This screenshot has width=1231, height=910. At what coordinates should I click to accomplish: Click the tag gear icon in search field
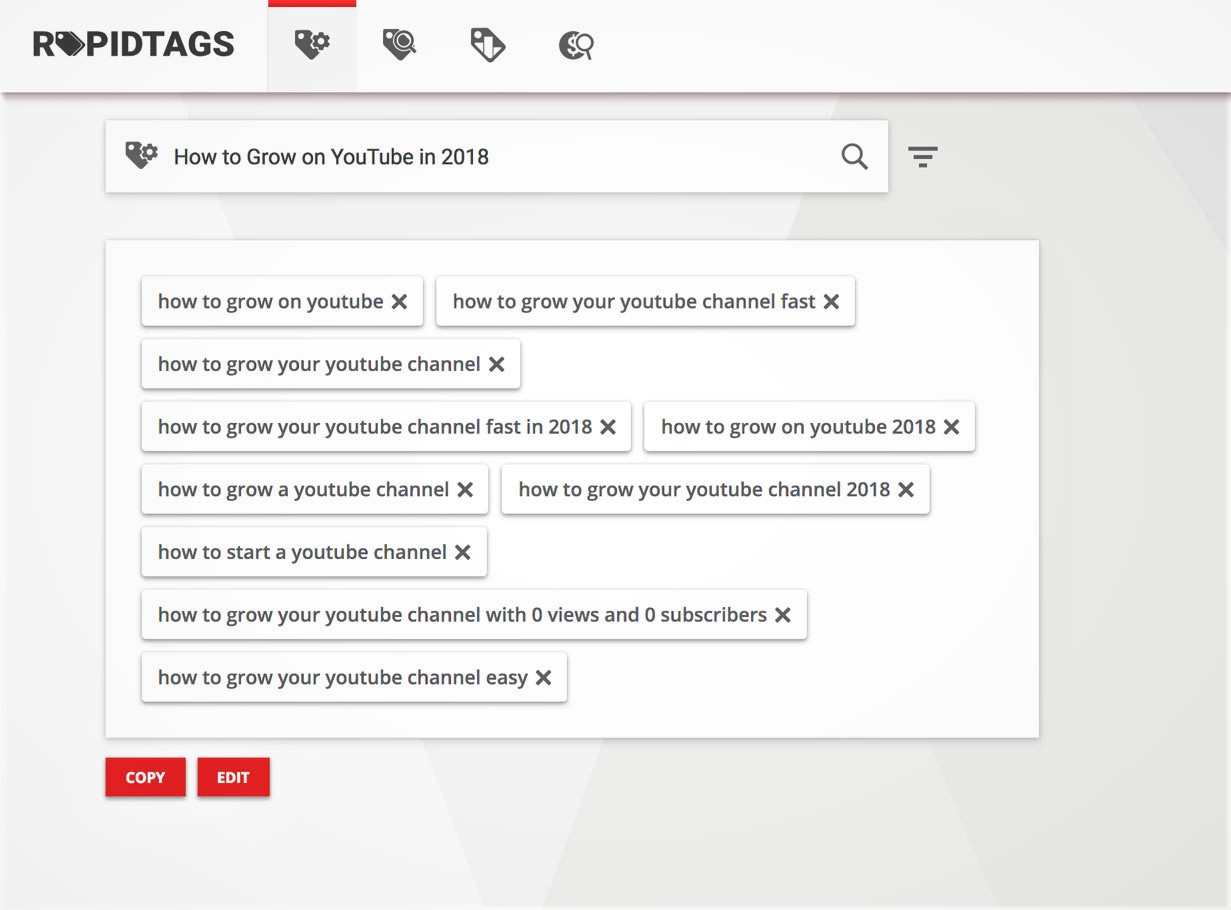pos(141,155)
